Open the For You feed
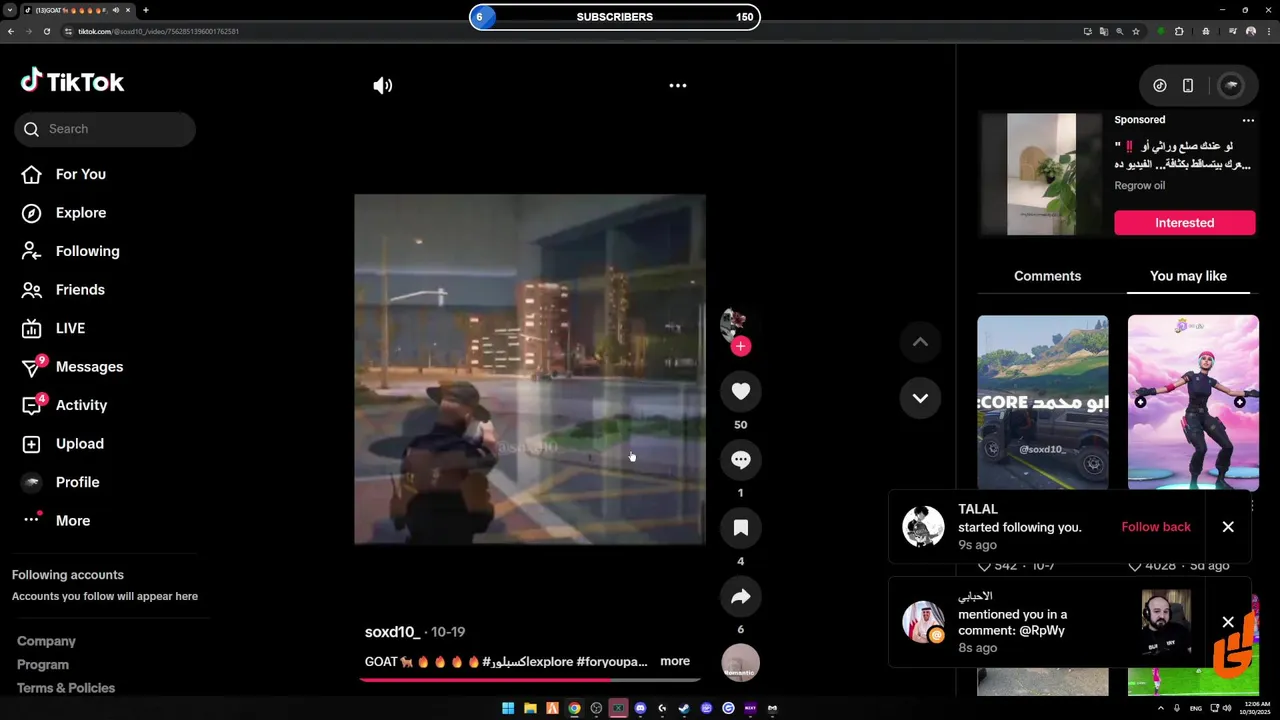 pyautogui.click(x=64, y=174)
